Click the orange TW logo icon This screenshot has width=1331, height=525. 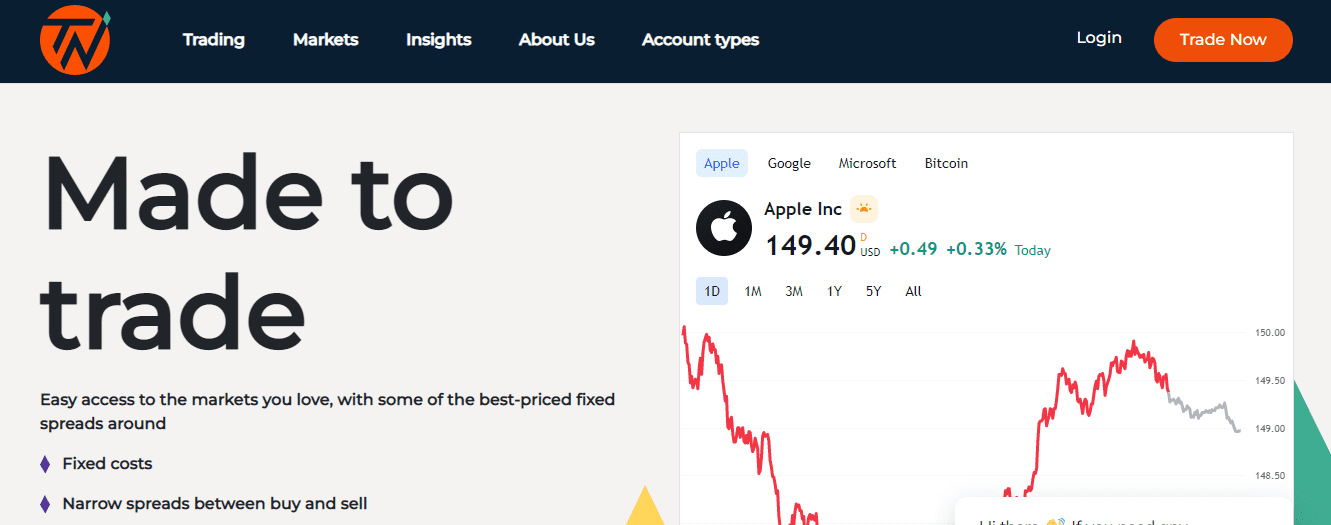[x=74, y=40]
